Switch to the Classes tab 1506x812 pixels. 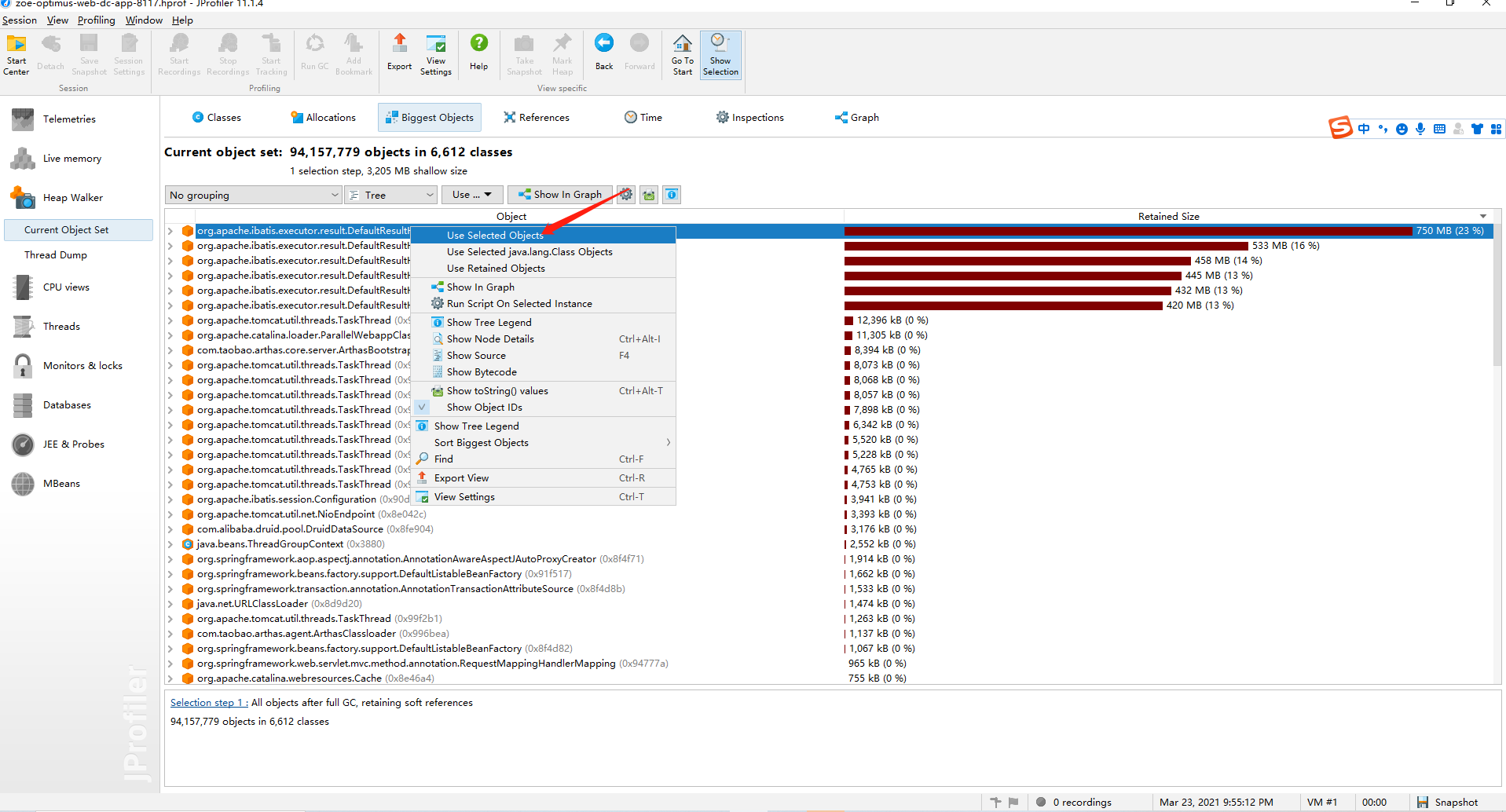click(216, 117)
